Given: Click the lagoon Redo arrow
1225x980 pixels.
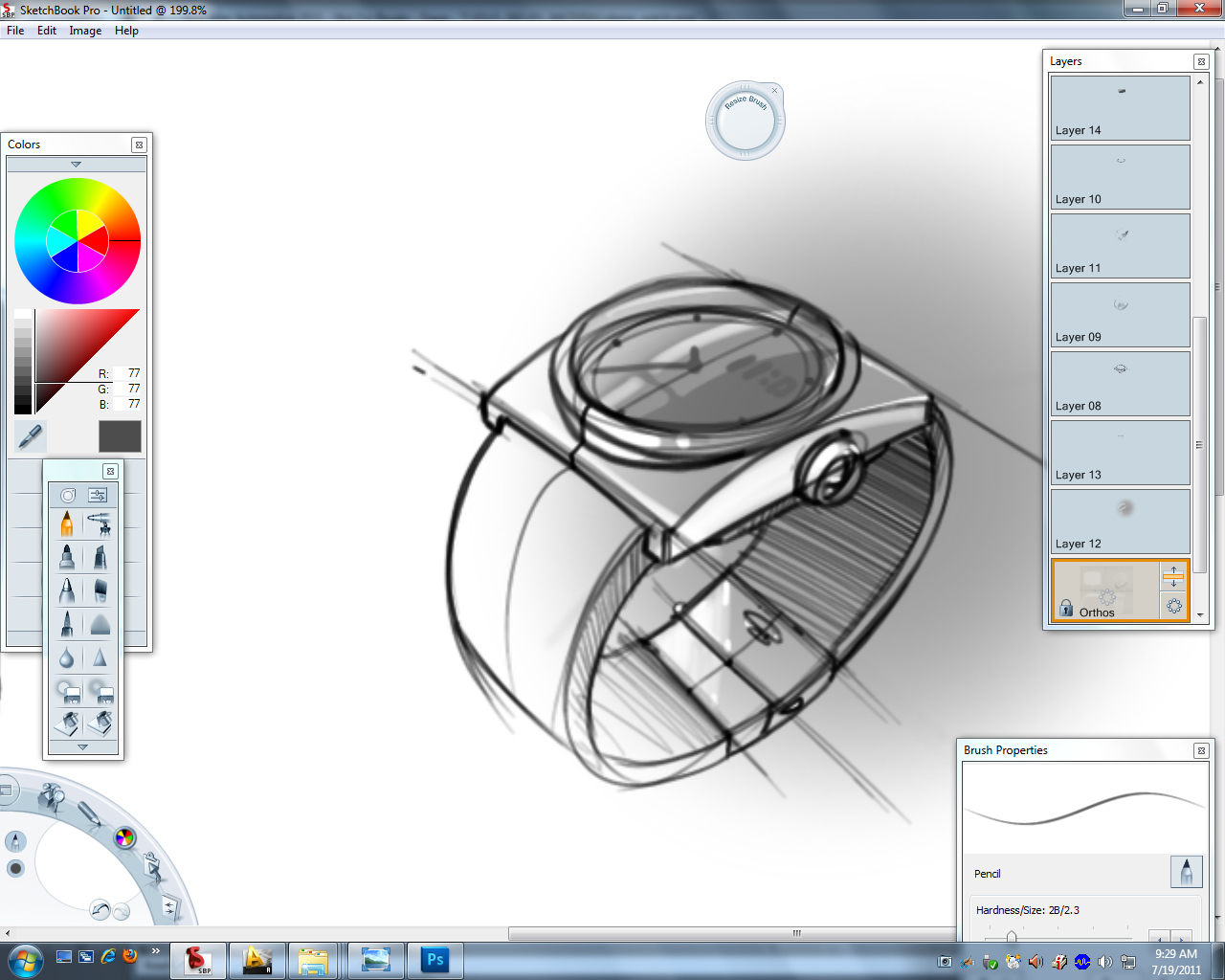Looking at the screenshot, I should click(122, 912).
